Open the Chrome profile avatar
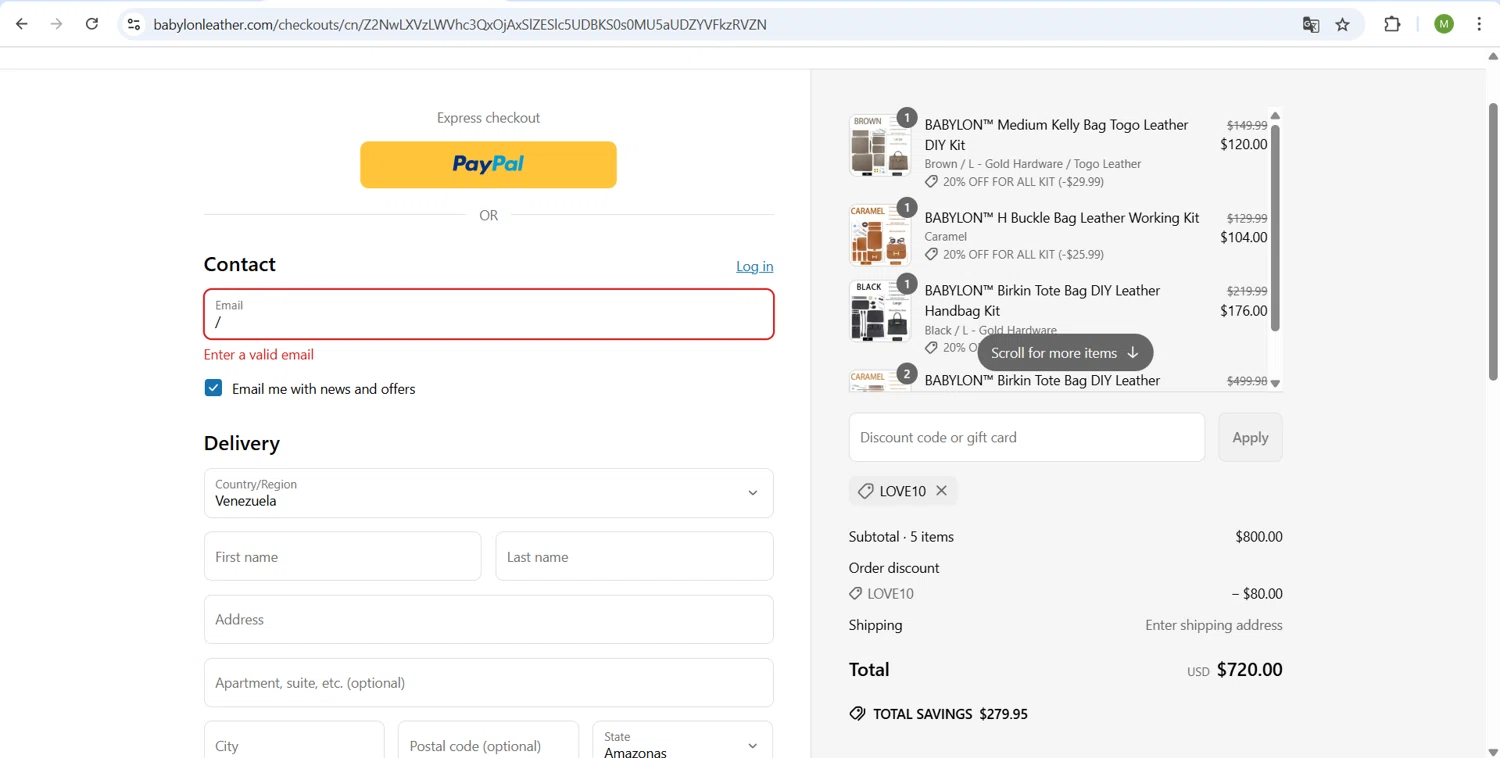The height and width of the screenshot is (758, 1500). point(1444,24)
